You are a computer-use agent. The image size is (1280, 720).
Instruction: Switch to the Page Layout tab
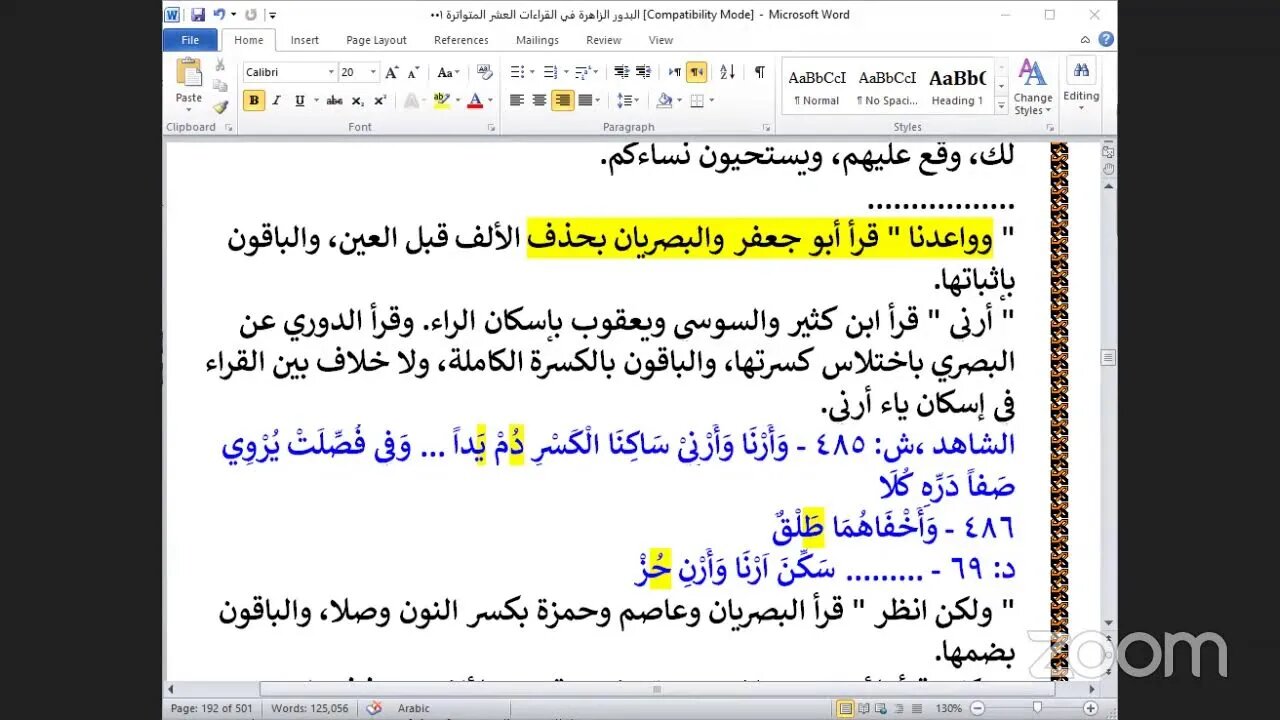[x=376, y=40]
